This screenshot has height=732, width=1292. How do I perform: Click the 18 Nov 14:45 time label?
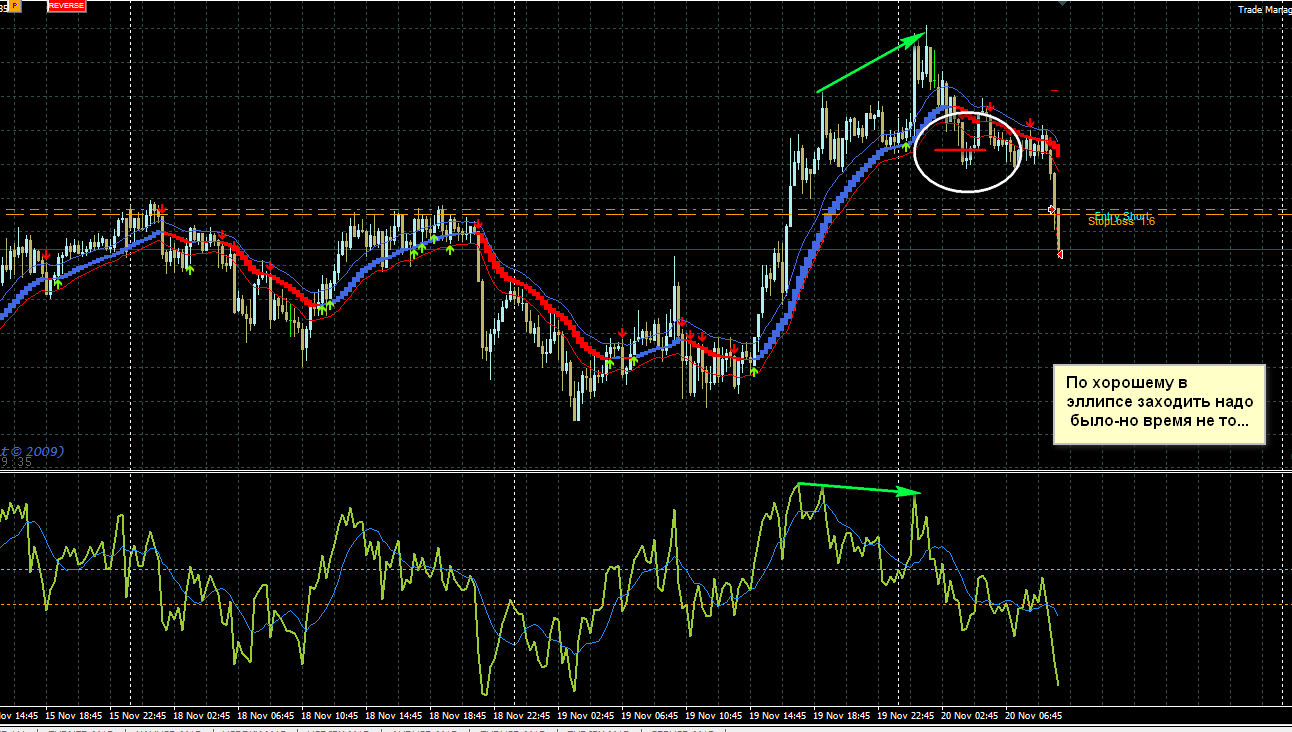tap(394, 716)
